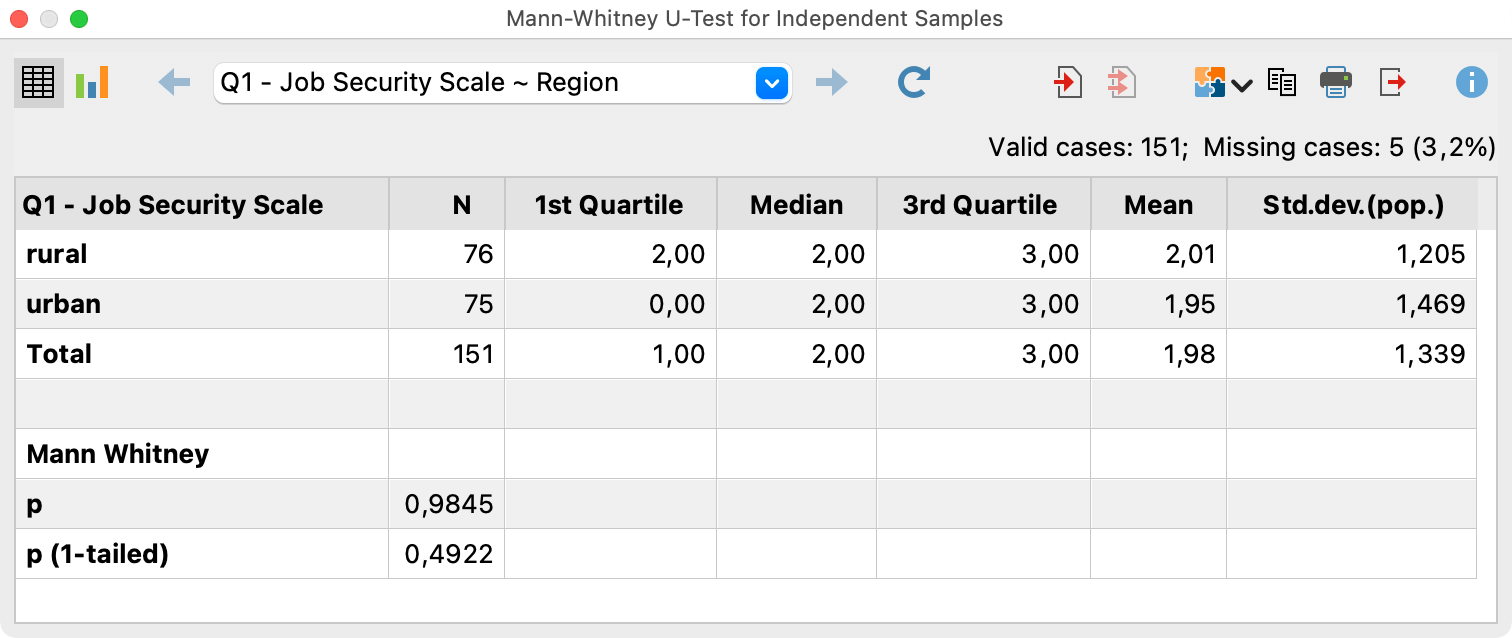This screenshot has width=1512, height=638.
Task: Click the faded pink insert all results icon
Action: click(x=1122, y=83)
